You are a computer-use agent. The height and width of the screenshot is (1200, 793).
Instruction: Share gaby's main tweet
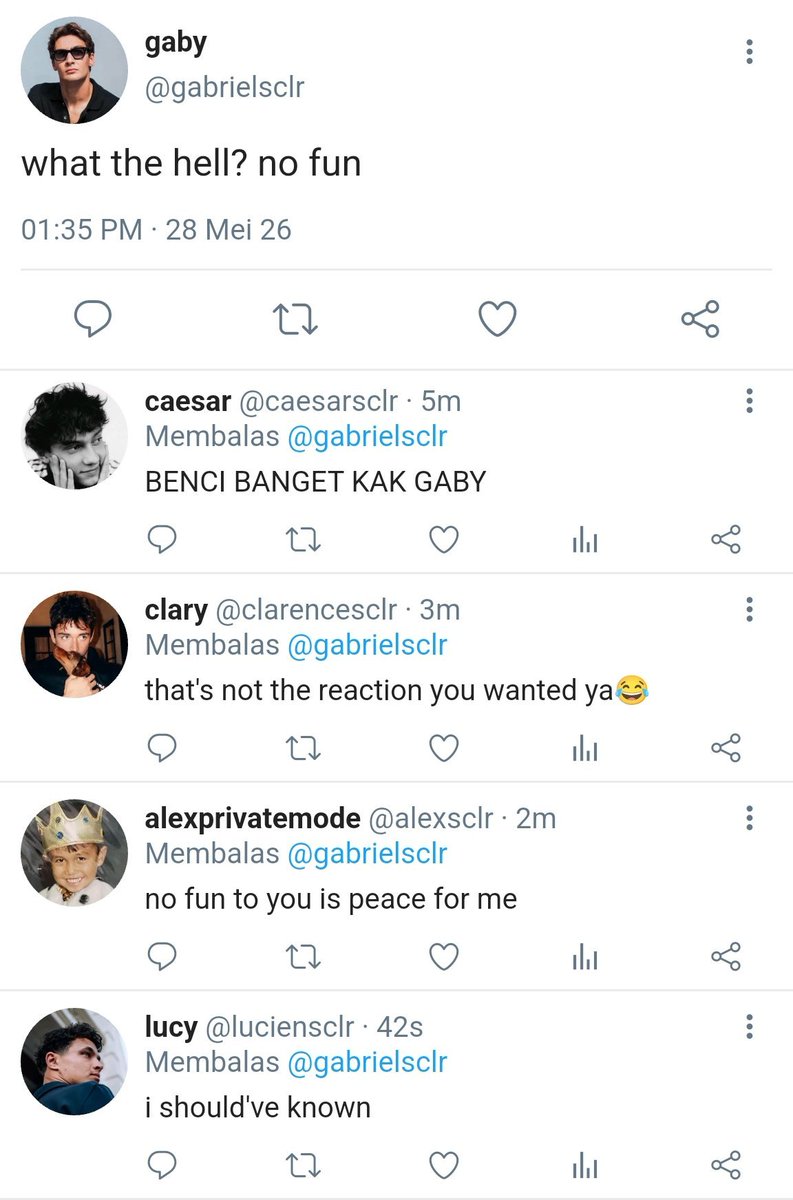click(700, 319)
